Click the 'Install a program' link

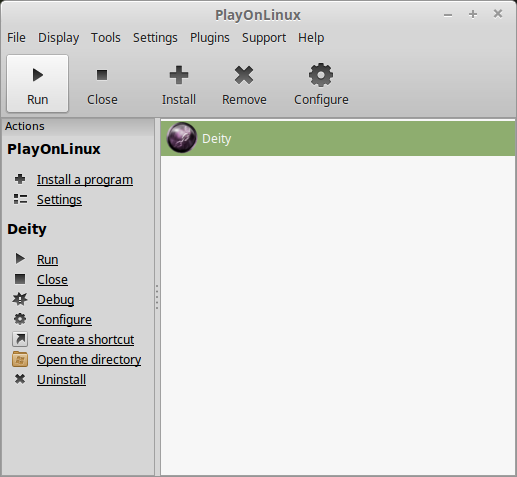click(x=85, y=180)
